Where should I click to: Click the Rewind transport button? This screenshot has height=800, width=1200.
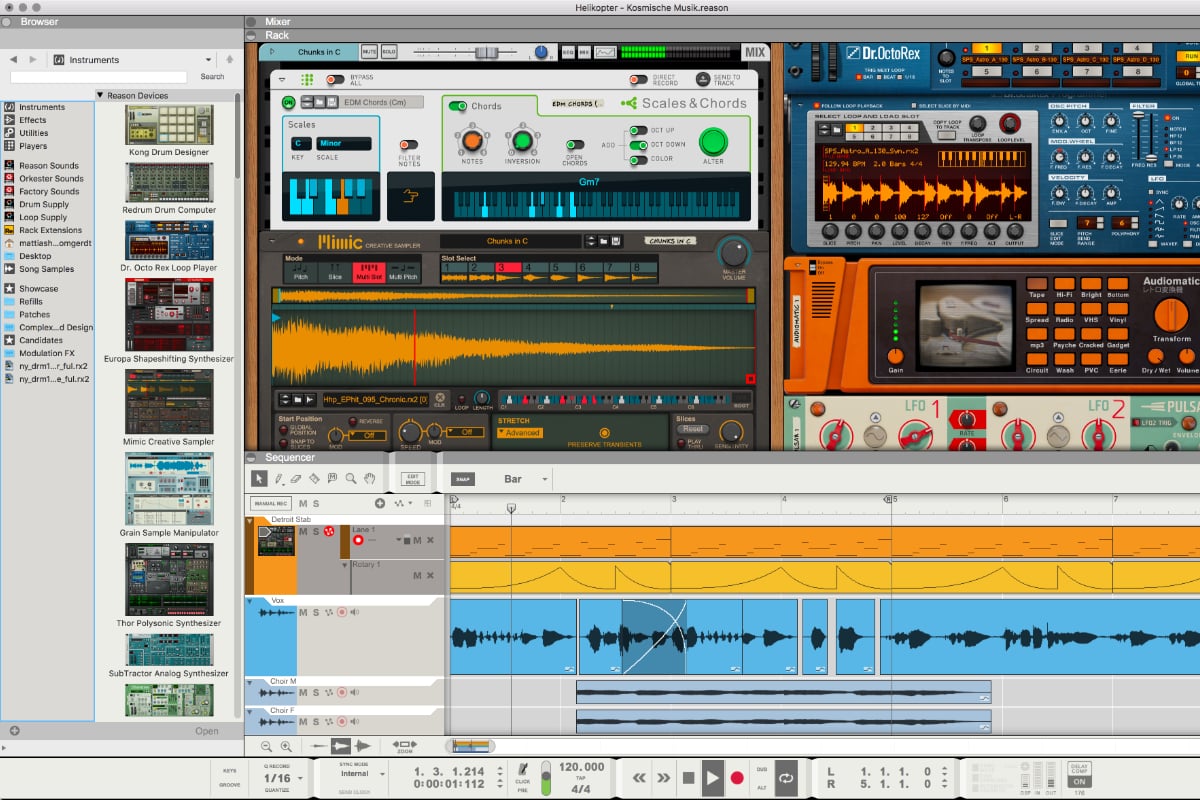637,777
